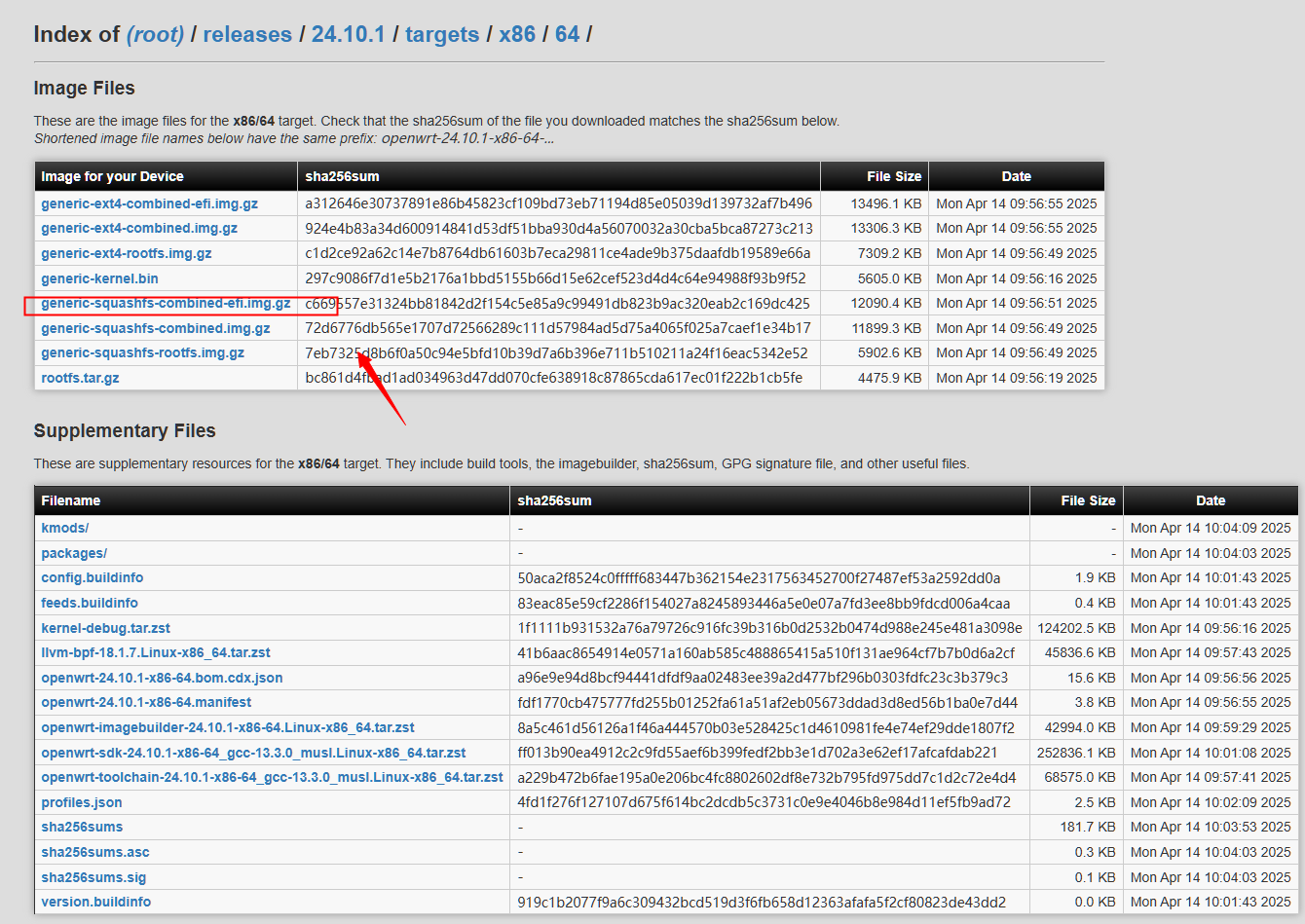
Task: Navigate to targets breadcrumb link
Action: [x=442, y=34]
